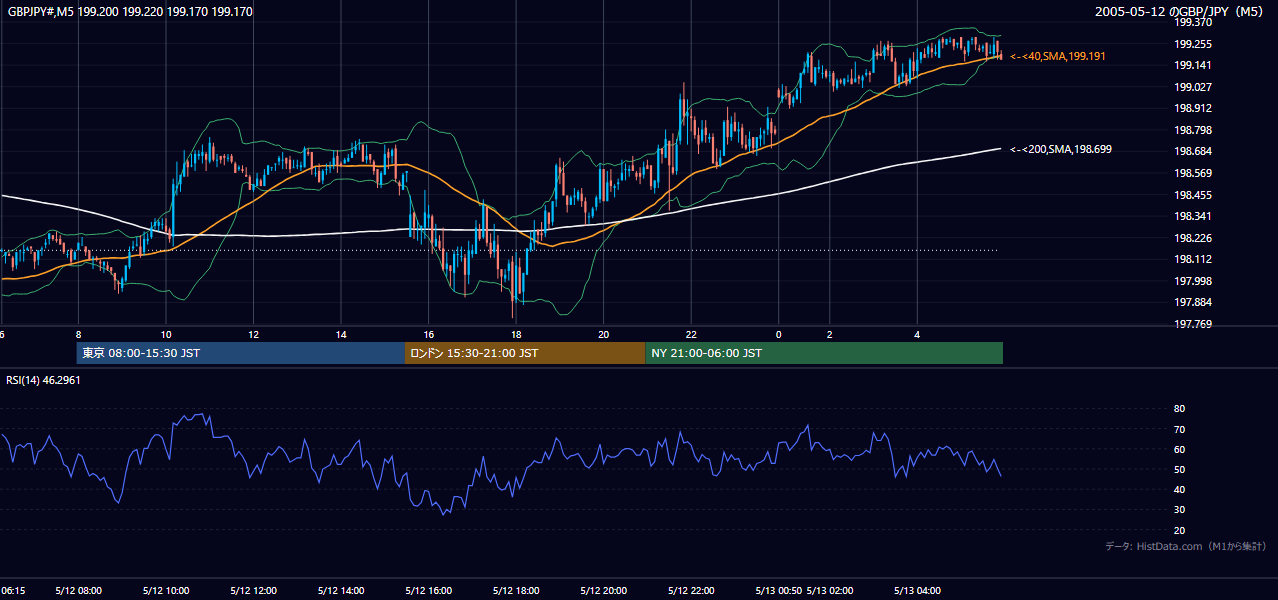The image size is (1278, 600).
Task: Click hour label 0 on price chart axis
Action: pyautogui.click(x=778, y=335)
